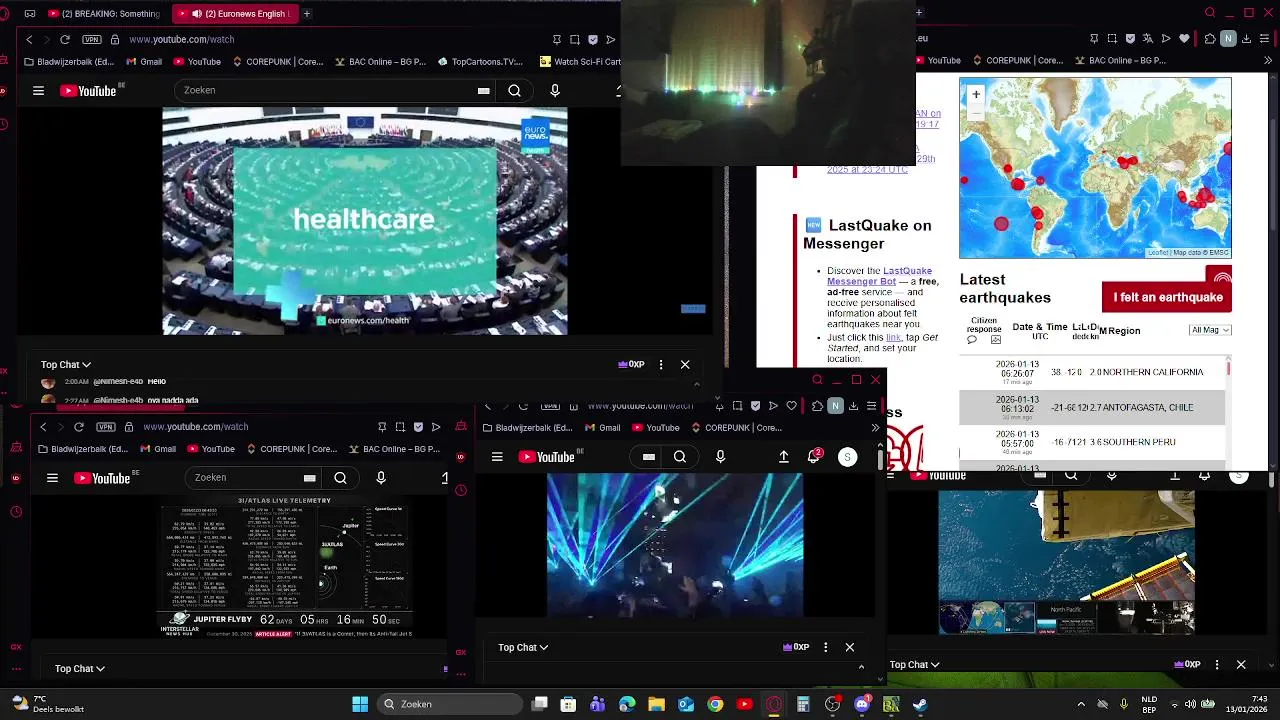Open Discord from the taskbar

862,704
